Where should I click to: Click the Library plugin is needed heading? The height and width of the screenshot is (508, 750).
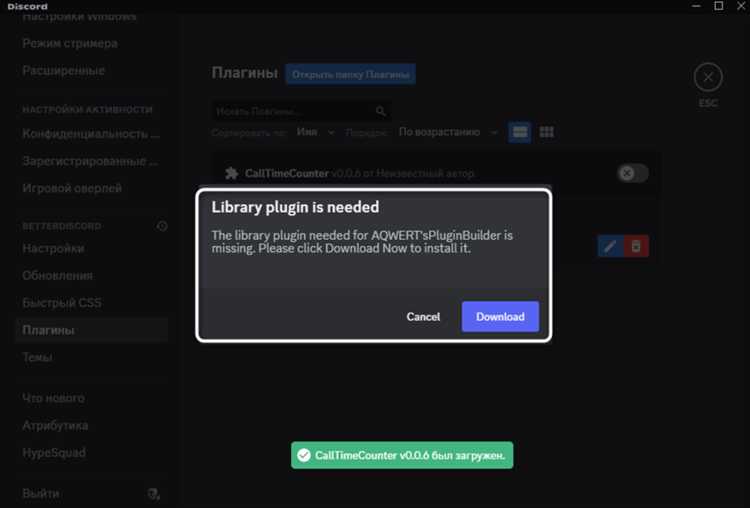(x=295, y=207)
